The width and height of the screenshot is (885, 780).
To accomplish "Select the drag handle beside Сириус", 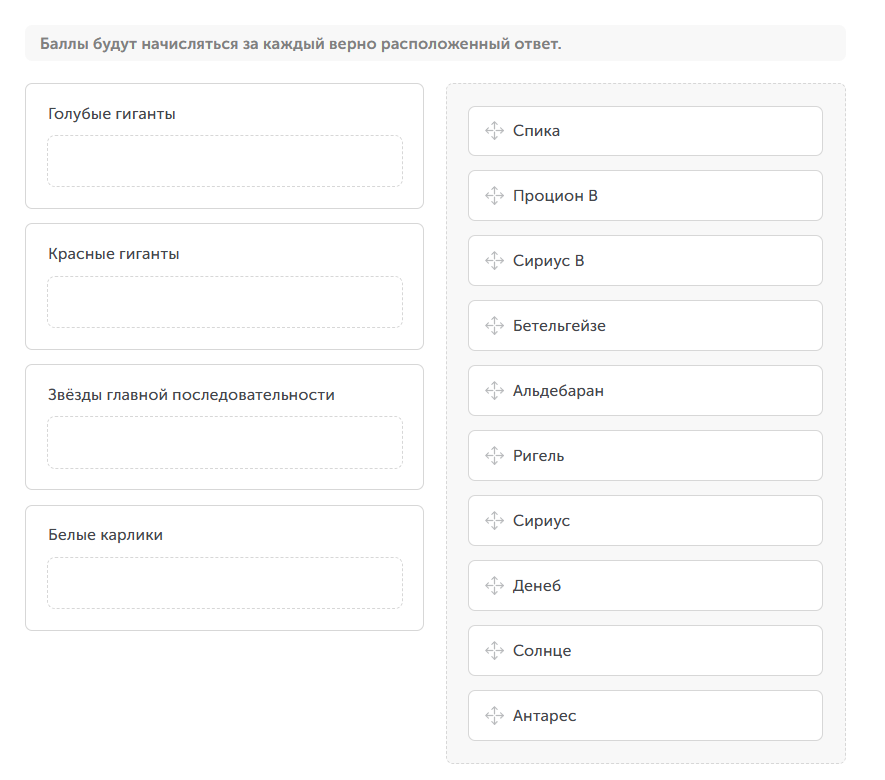I will [x=494, y=521].
